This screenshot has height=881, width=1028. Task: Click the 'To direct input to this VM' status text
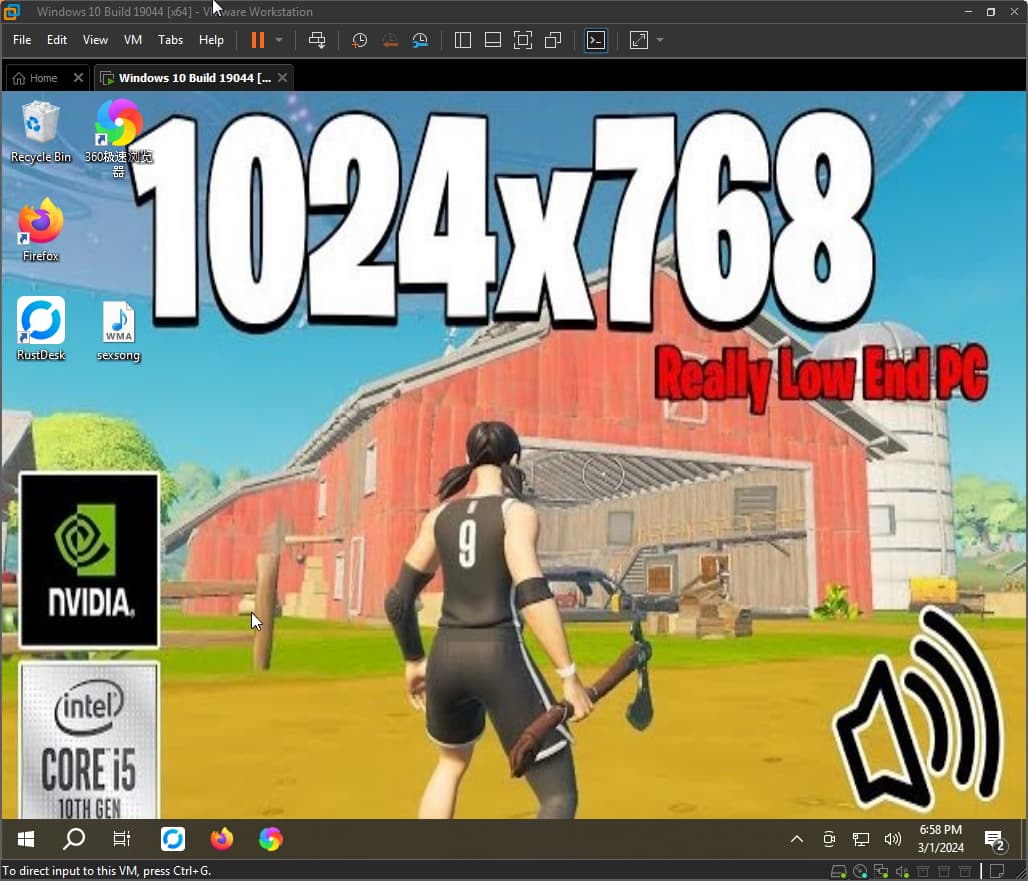pos(106,871)
